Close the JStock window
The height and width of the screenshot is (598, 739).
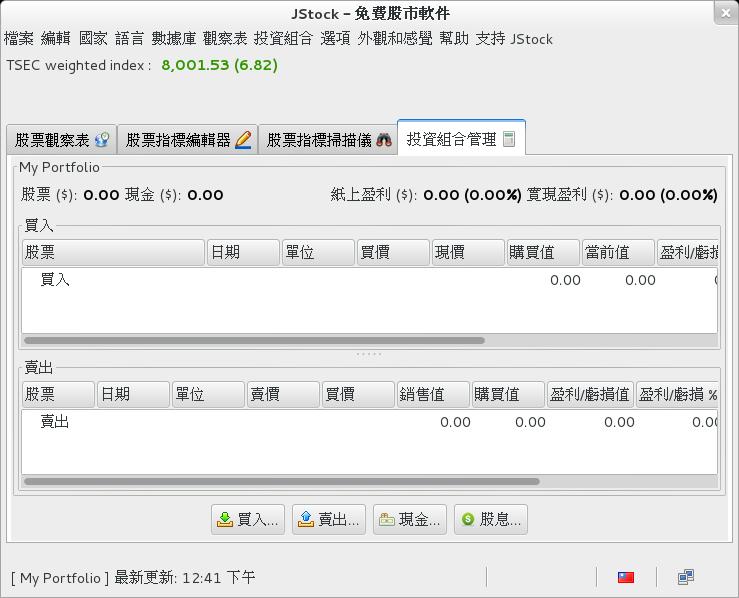coord(725,13)
